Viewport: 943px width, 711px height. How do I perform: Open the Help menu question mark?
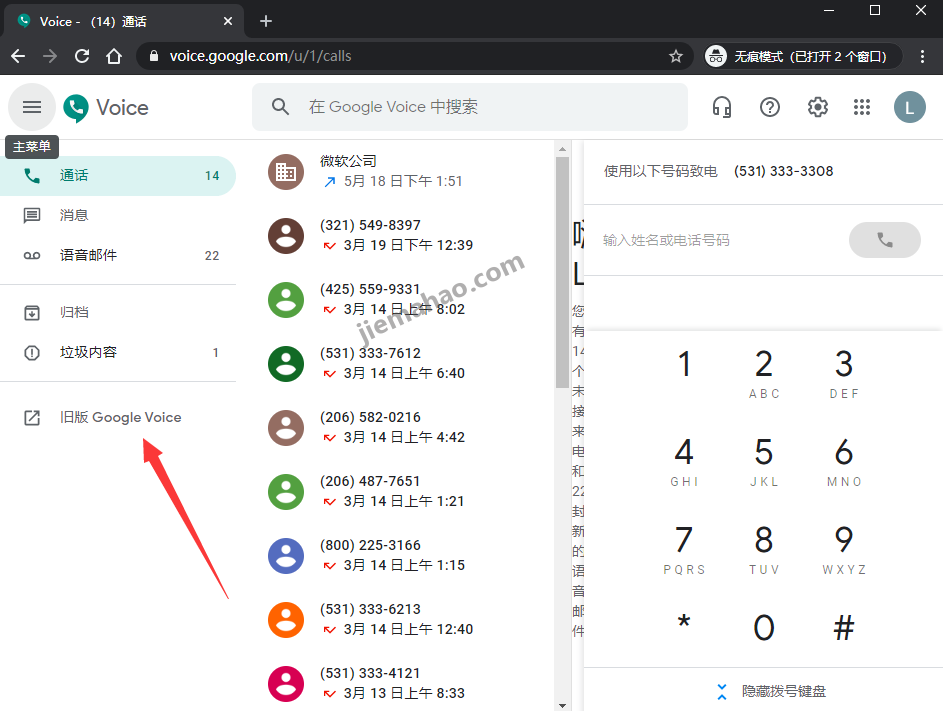coord(770,106)
